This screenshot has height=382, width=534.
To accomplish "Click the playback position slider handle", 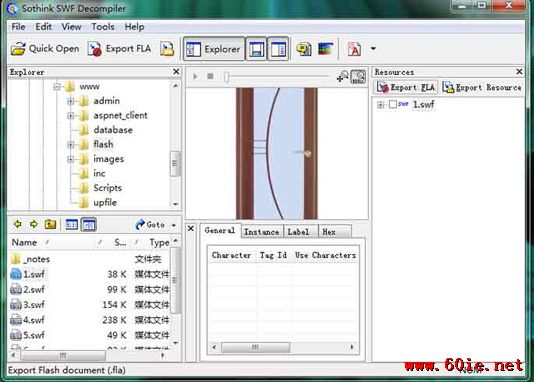I will coord(226,77).
